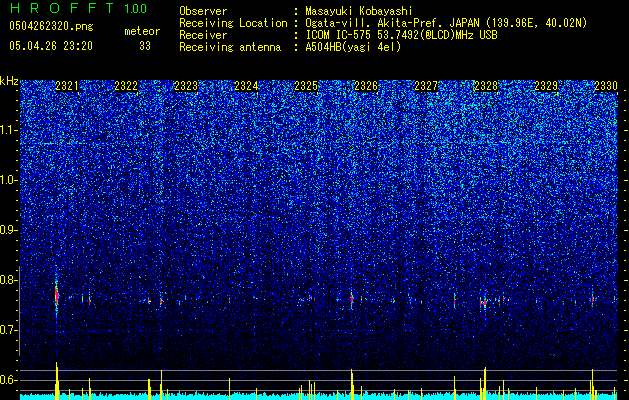Click the HROFFT 1.0.0 title text

coord(78,8)
